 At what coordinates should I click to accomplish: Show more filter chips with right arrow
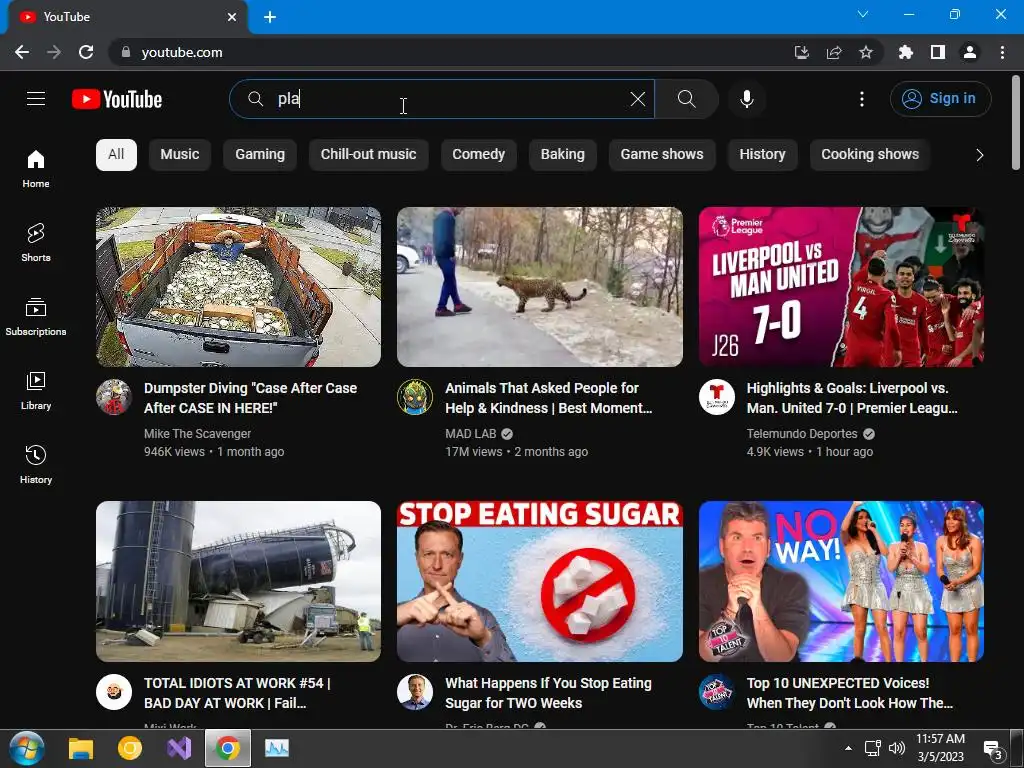pos(979,155)
